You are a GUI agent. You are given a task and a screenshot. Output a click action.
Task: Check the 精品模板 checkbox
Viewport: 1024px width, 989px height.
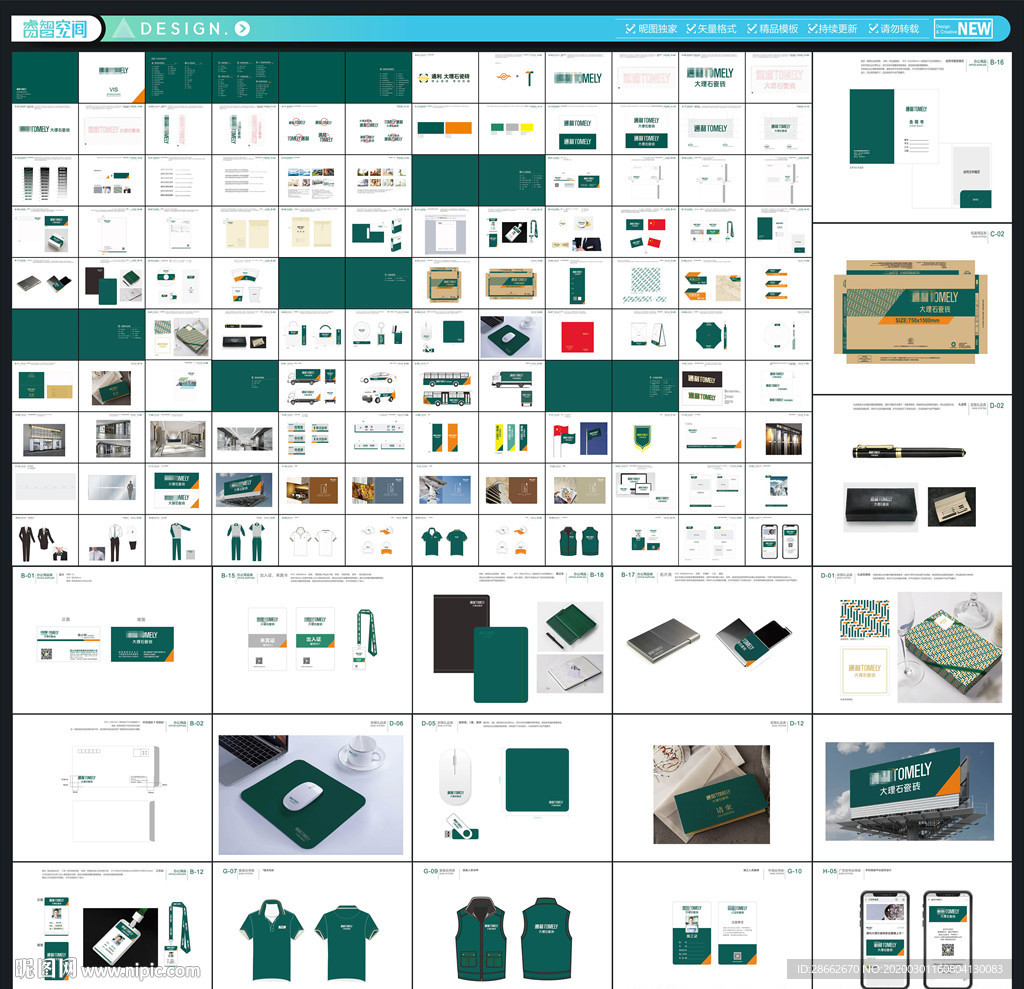point(752,29)
